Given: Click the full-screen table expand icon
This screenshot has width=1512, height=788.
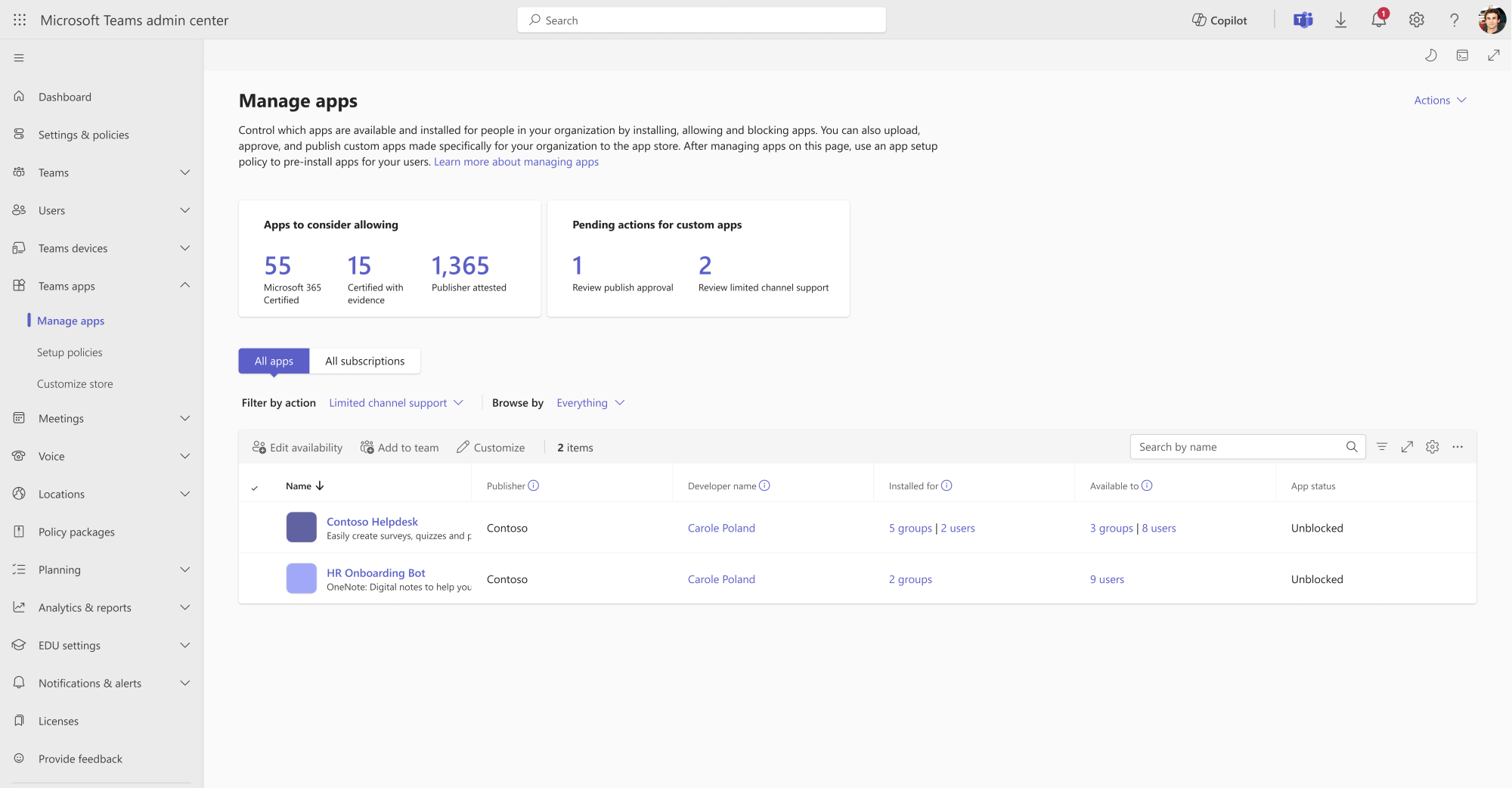Looking at the screenshot, I should [x=1407, y=447].
